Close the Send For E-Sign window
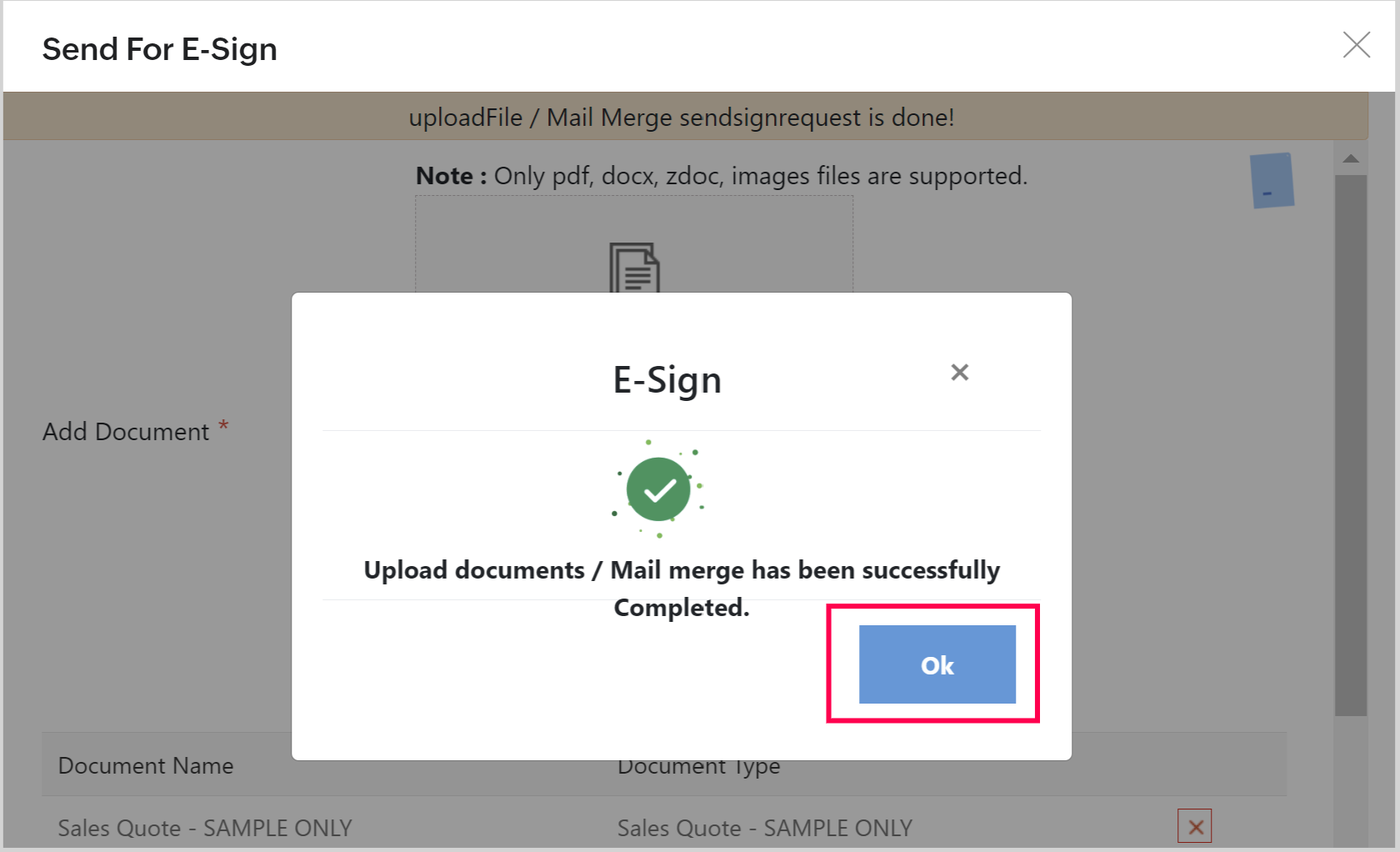1400x852 pixels. click(x=1356, y=45)
